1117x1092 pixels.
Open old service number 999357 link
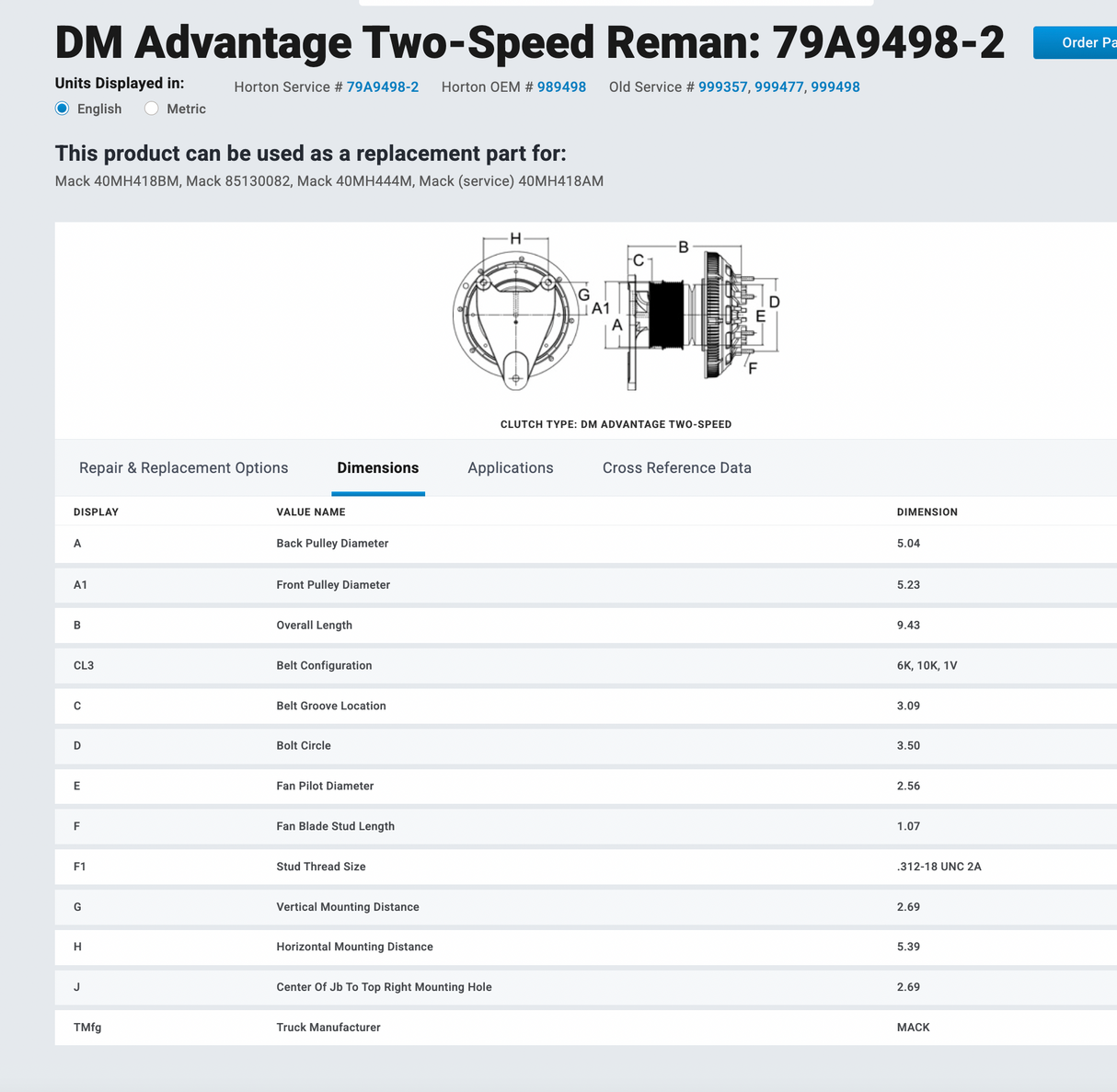tap(722, 87)
